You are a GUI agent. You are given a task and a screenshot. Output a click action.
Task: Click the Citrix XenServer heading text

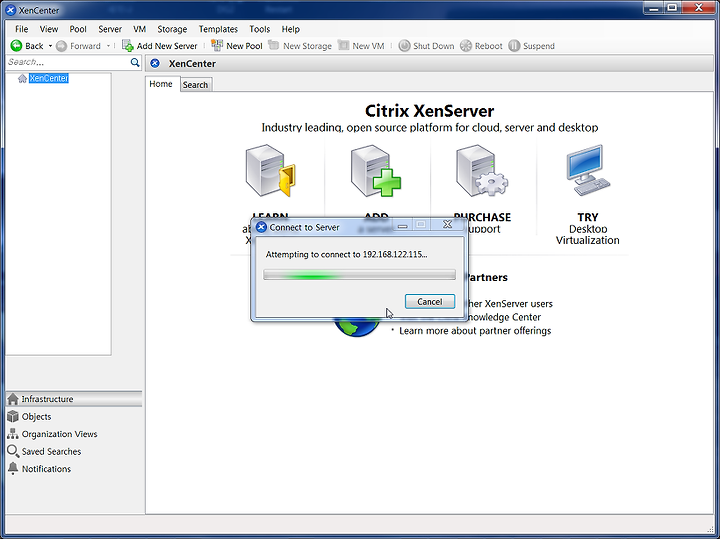tap(429, 111)
